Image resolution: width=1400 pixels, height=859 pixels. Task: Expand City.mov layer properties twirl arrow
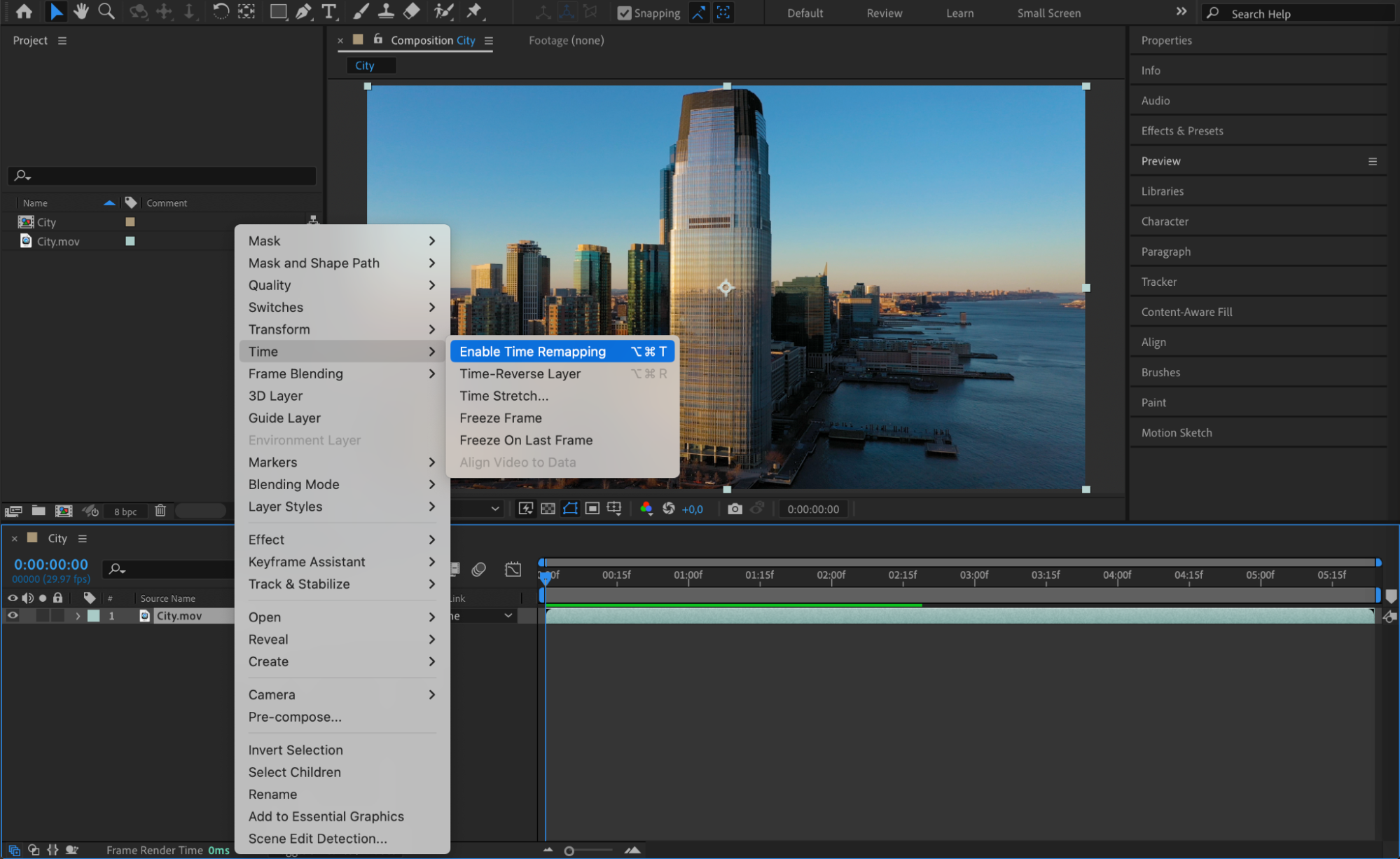[x=78, y=616]
